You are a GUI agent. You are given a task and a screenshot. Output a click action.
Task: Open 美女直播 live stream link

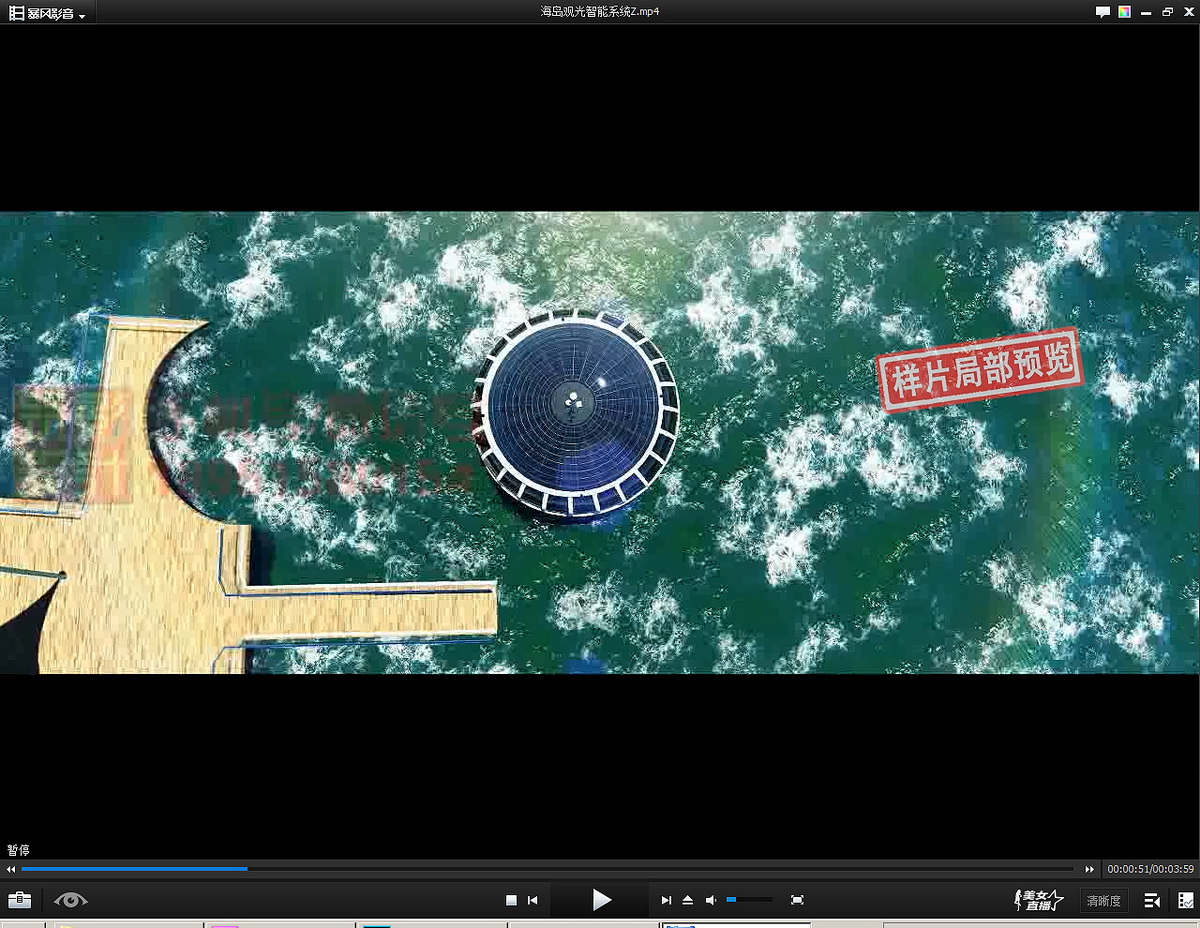click(x=1037, y=900)
